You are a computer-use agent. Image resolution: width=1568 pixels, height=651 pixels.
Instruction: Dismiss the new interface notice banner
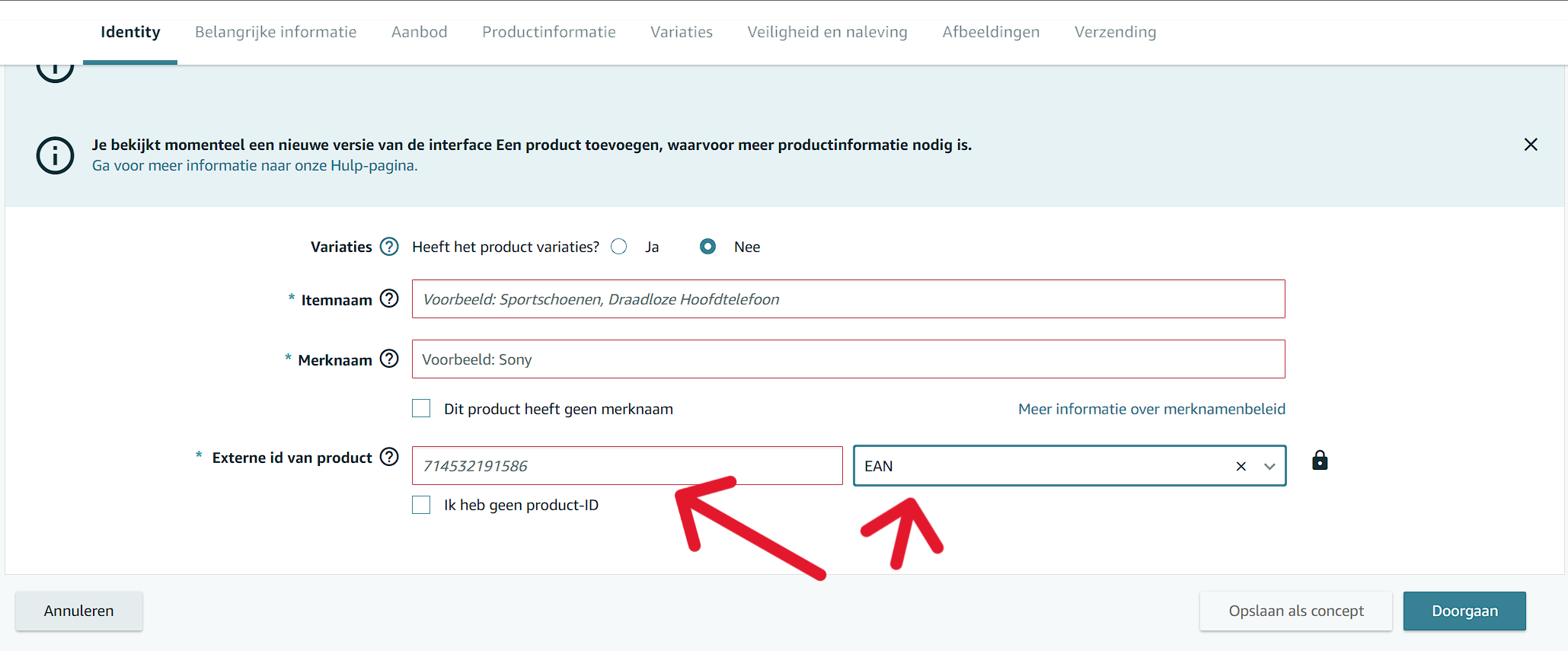[x=1531, y=145]
